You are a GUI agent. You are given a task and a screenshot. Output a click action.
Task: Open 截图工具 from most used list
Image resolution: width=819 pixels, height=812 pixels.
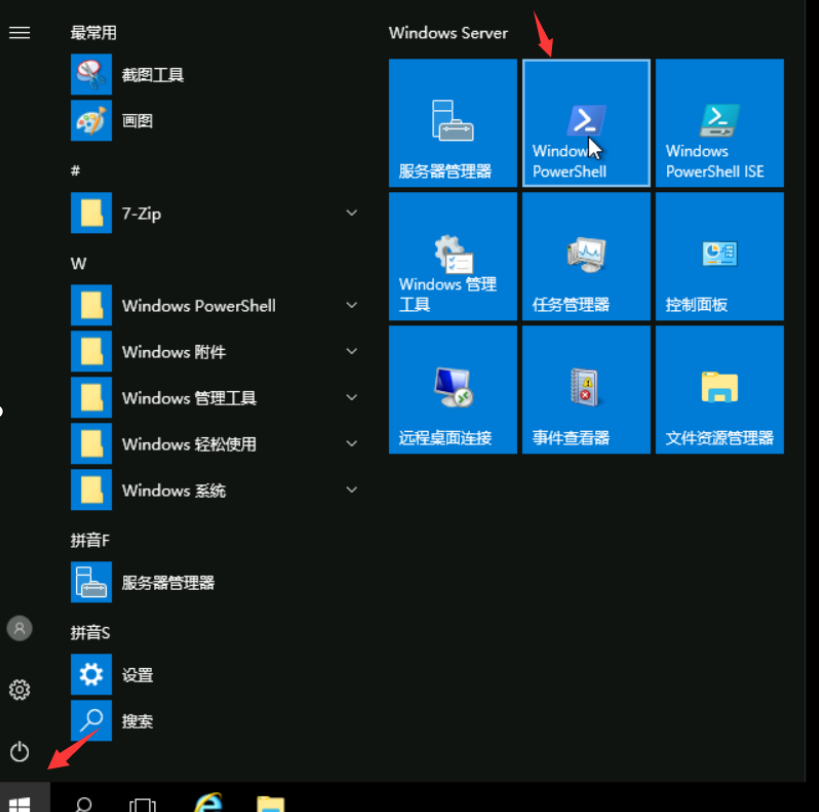pos(214,74)
